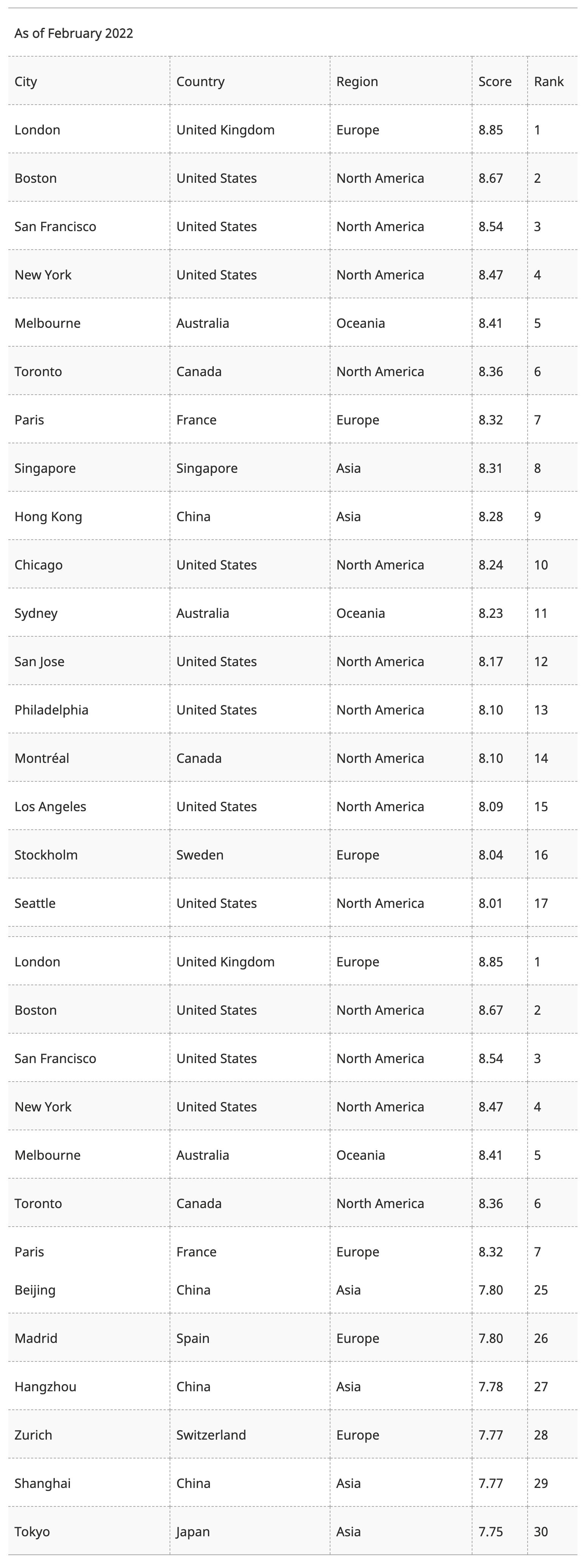Select the Rank column header

(x=548, y=82)
